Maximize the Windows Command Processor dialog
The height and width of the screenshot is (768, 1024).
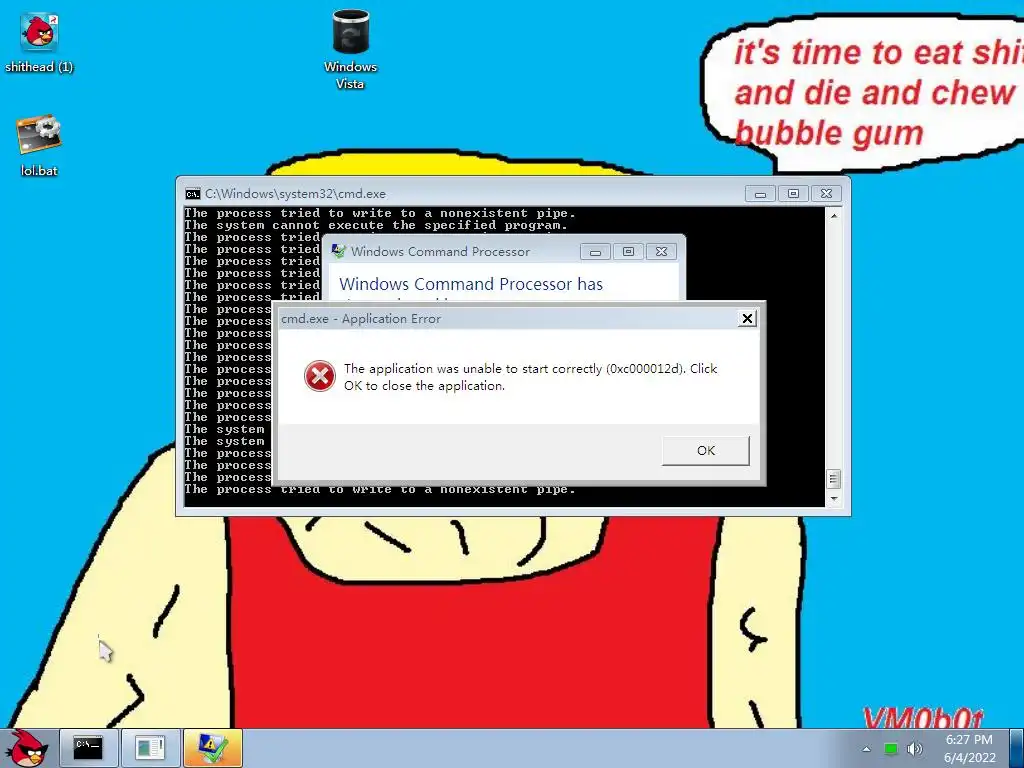(628, 252)
